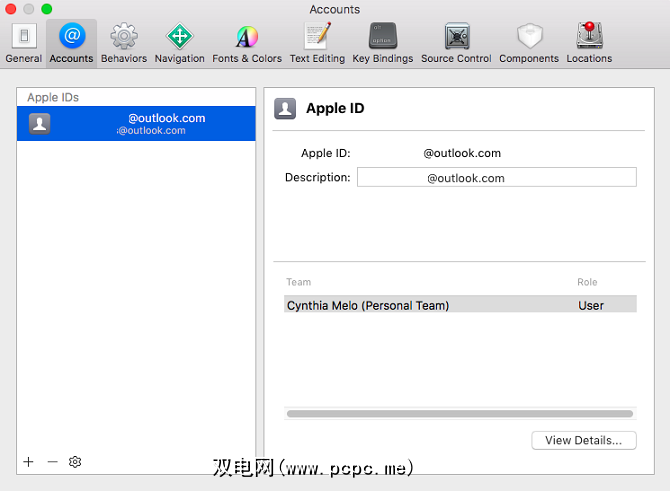Open account actions gear menu
Image resolution: width=670 pixels, height=491 pixels.
75,462
